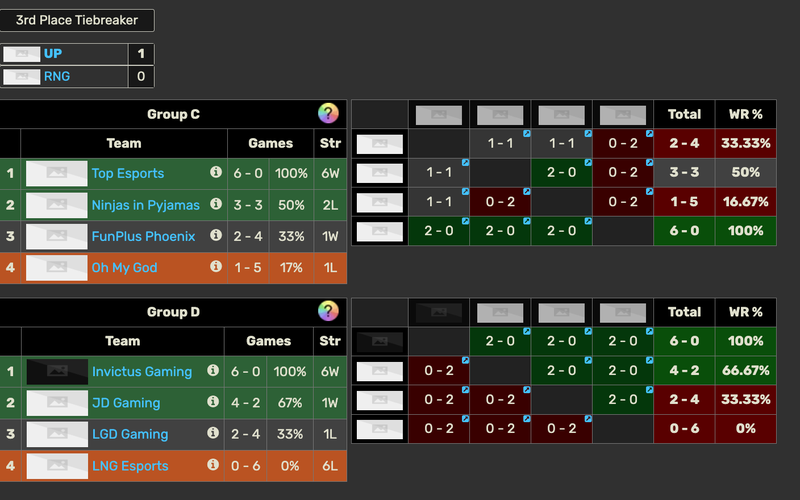Viewport: 800px width, 500px height.
Task: Open the UP team link
Action: (53, 54)
